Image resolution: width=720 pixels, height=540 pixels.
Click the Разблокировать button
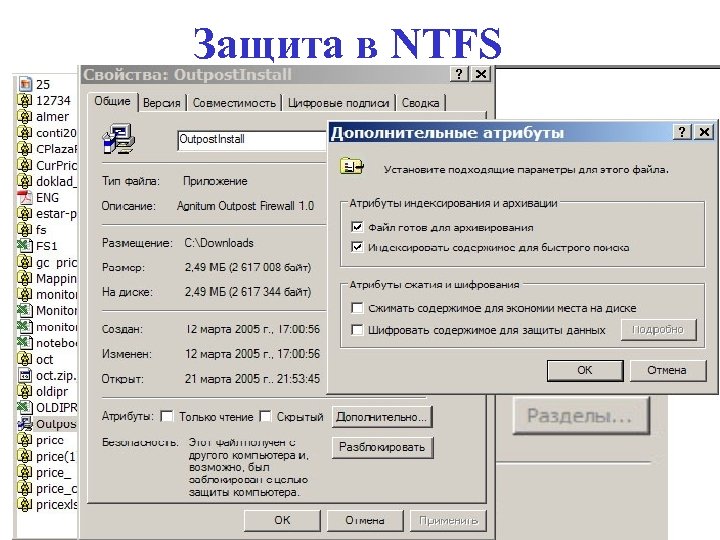(382, 447)
